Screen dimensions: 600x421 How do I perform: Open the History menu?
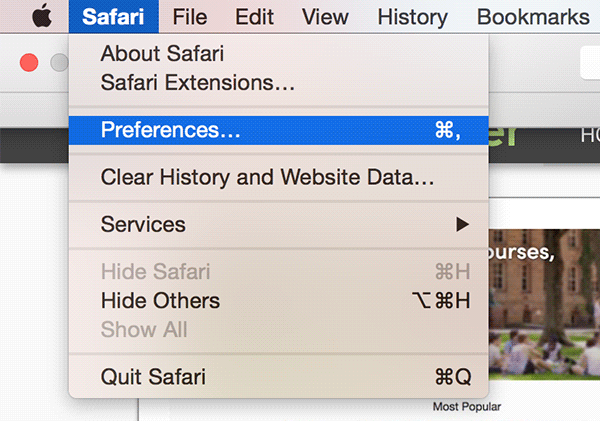pyautogui.click(x=413, y=16)
